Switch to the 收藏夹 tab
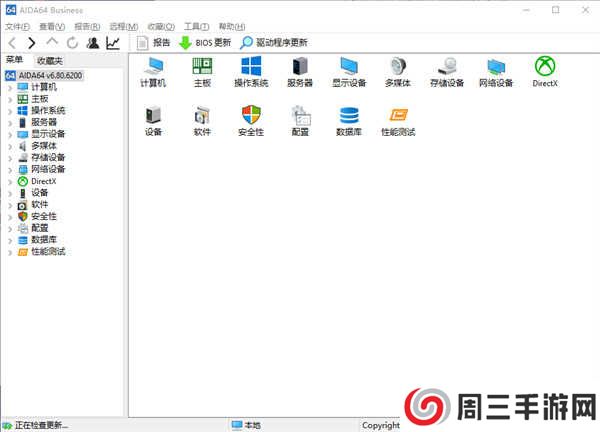This screenshot has height=432, width=600. pos(49,61)
